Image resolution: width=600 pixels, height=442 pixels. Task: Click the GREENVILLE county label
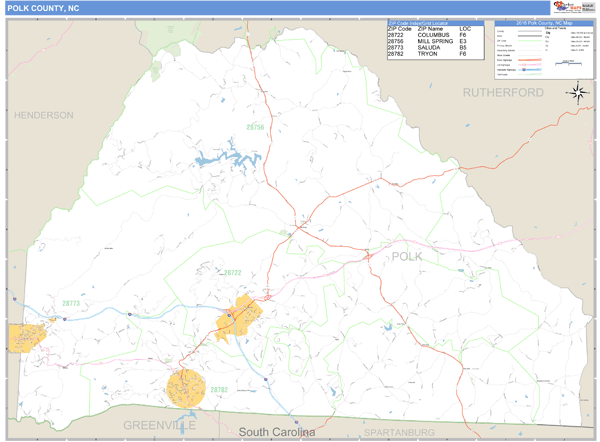click(159, 424)
